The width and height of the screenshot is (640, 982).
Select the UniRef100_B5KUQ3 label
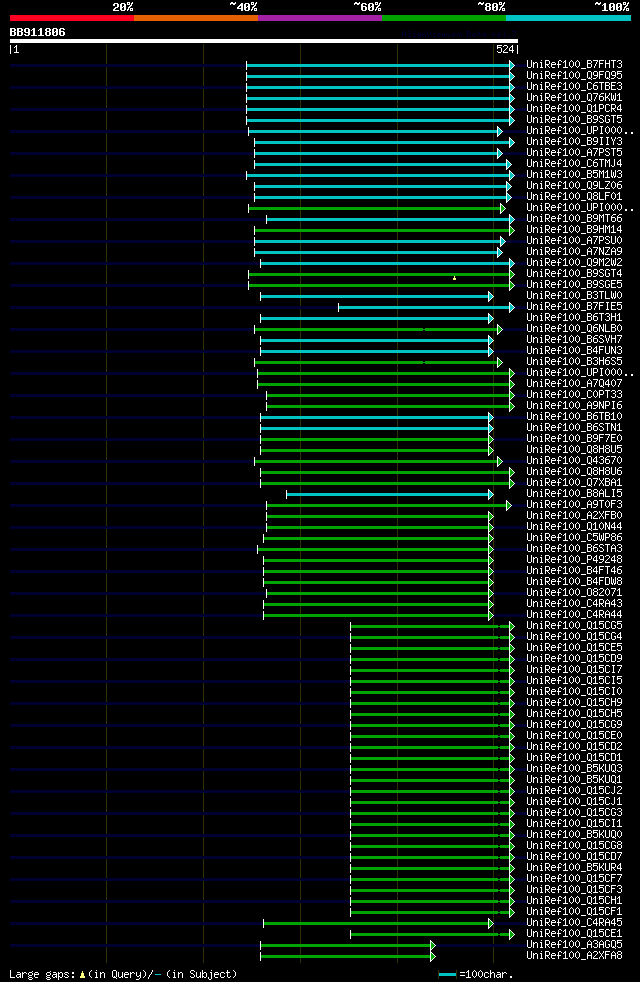(x=574, y=768)
